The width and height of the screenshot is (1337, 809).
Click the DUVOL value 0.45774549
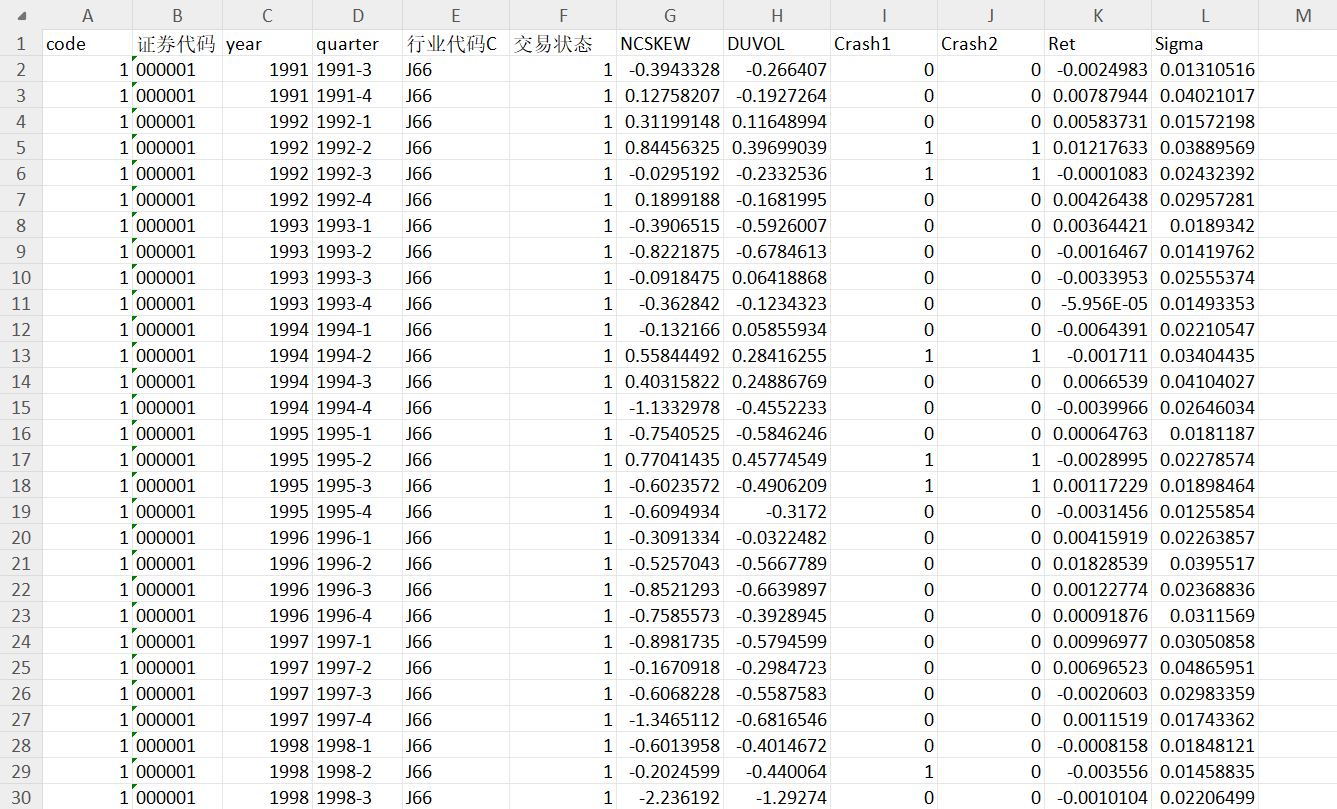point(777,460)
